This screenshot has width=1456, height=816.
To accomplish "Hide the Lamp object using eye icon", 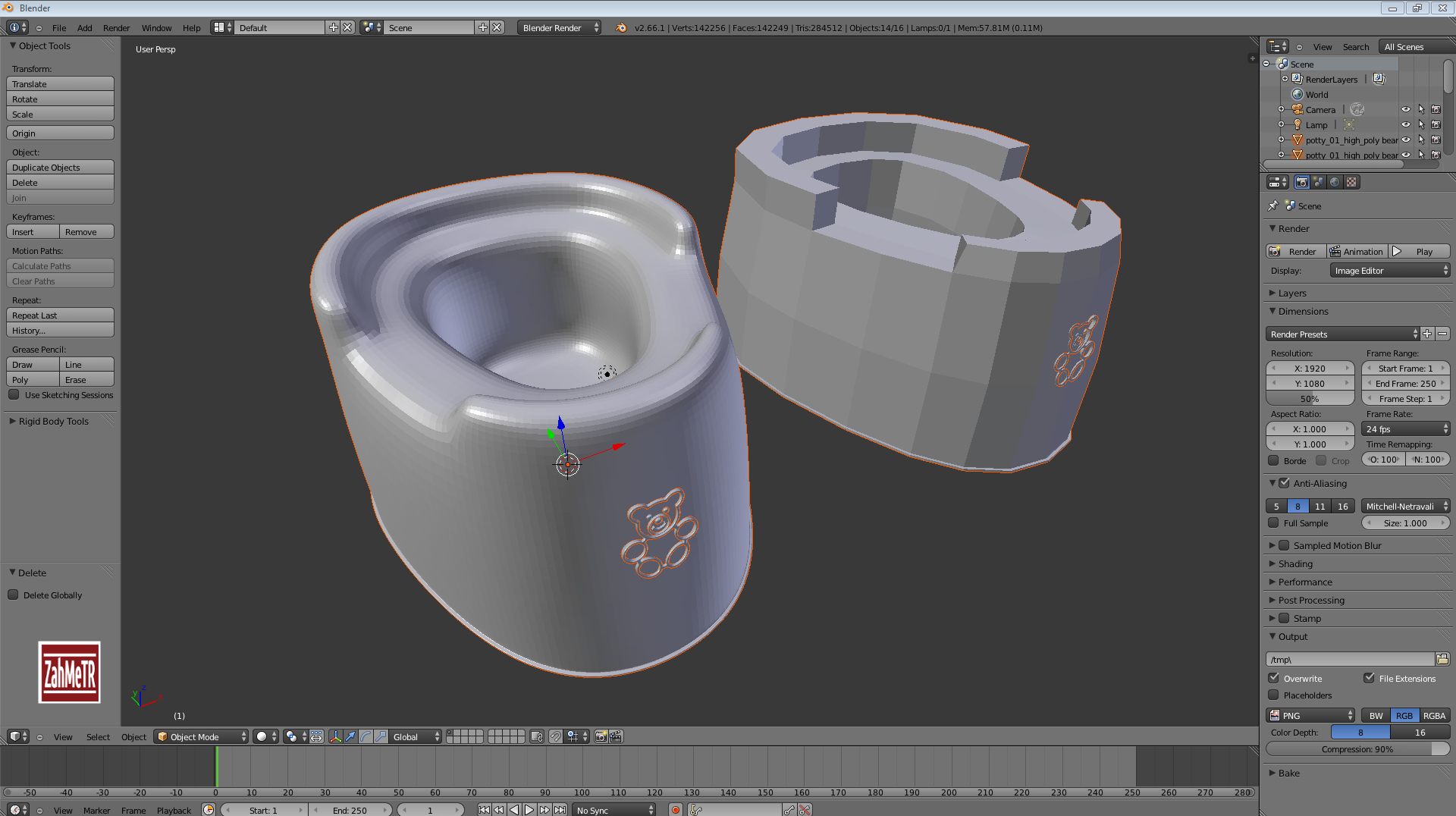I will tap(1405, 124).
